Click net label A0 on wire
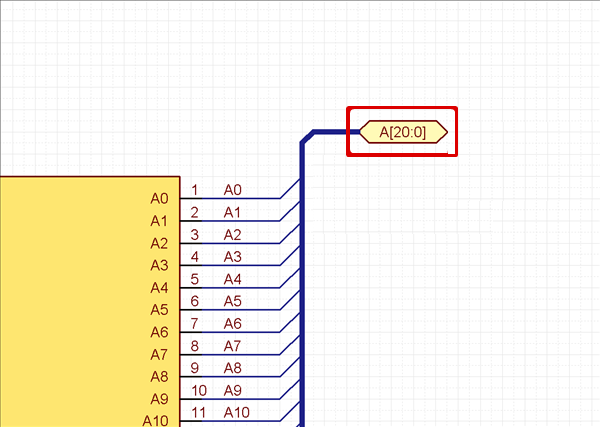Screen dimensions: 600x427 (233, 190)
